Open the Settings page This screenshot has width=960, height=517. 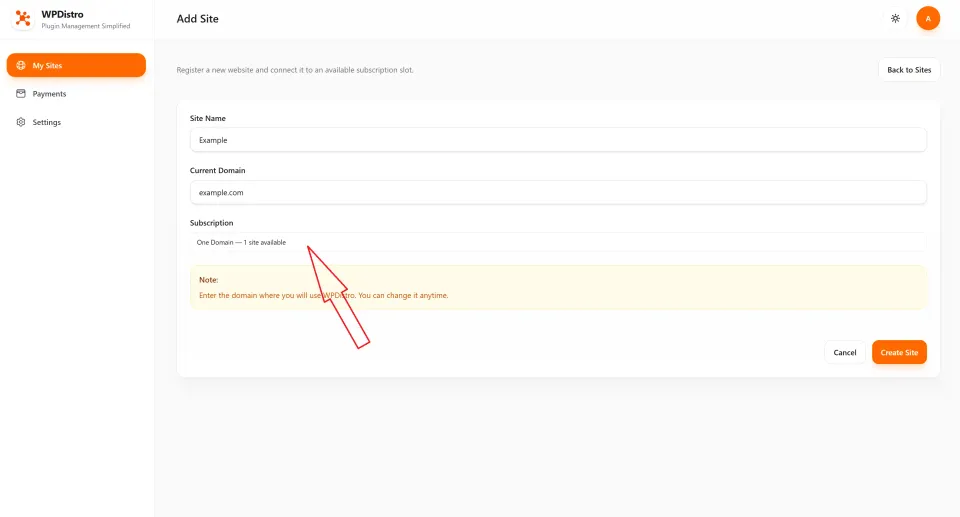pos(77,122)
